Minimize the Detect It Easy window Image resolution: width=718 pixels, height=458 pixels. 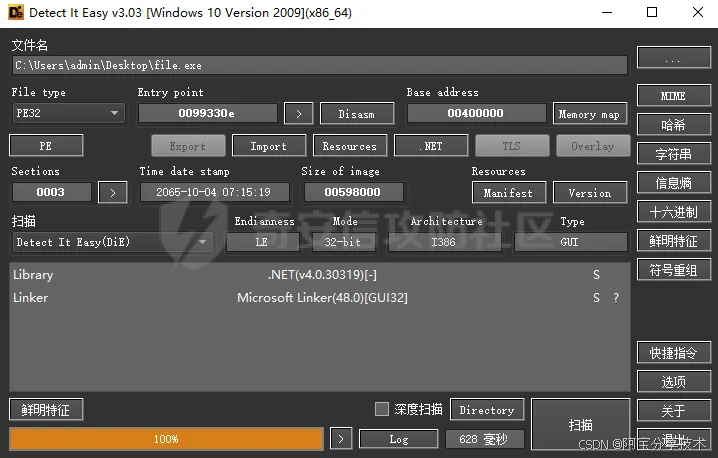tap(607, 12)
